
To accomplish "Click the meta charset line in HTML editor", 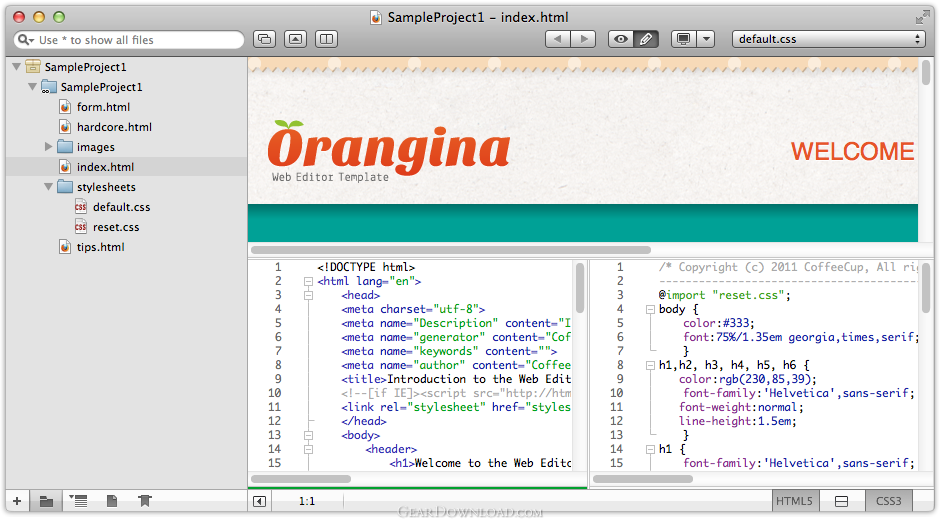I will tap(413, 309).
